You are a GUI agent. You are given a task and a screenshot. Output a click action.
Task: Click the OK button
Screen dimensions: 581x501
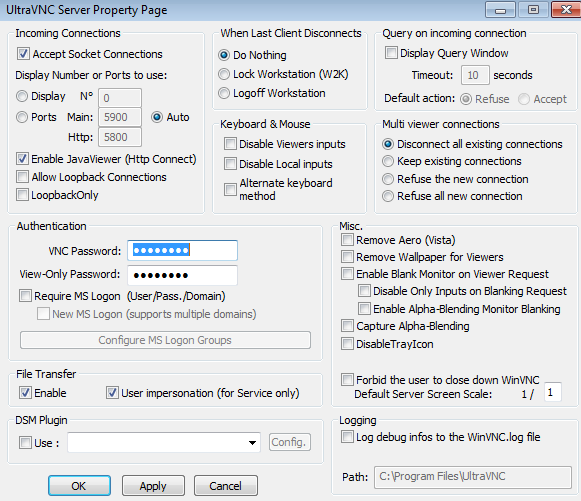tap(79, 486)
